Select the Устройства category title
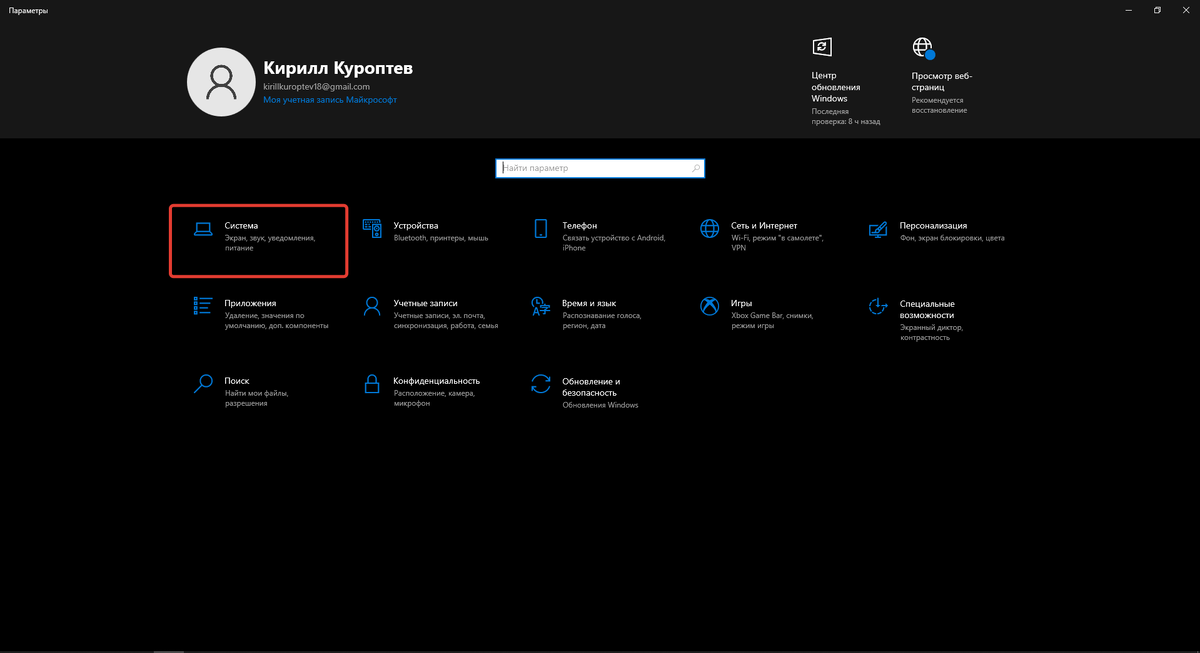Image resolution: width=1200 pixels, height=653 pixels. 416,226
